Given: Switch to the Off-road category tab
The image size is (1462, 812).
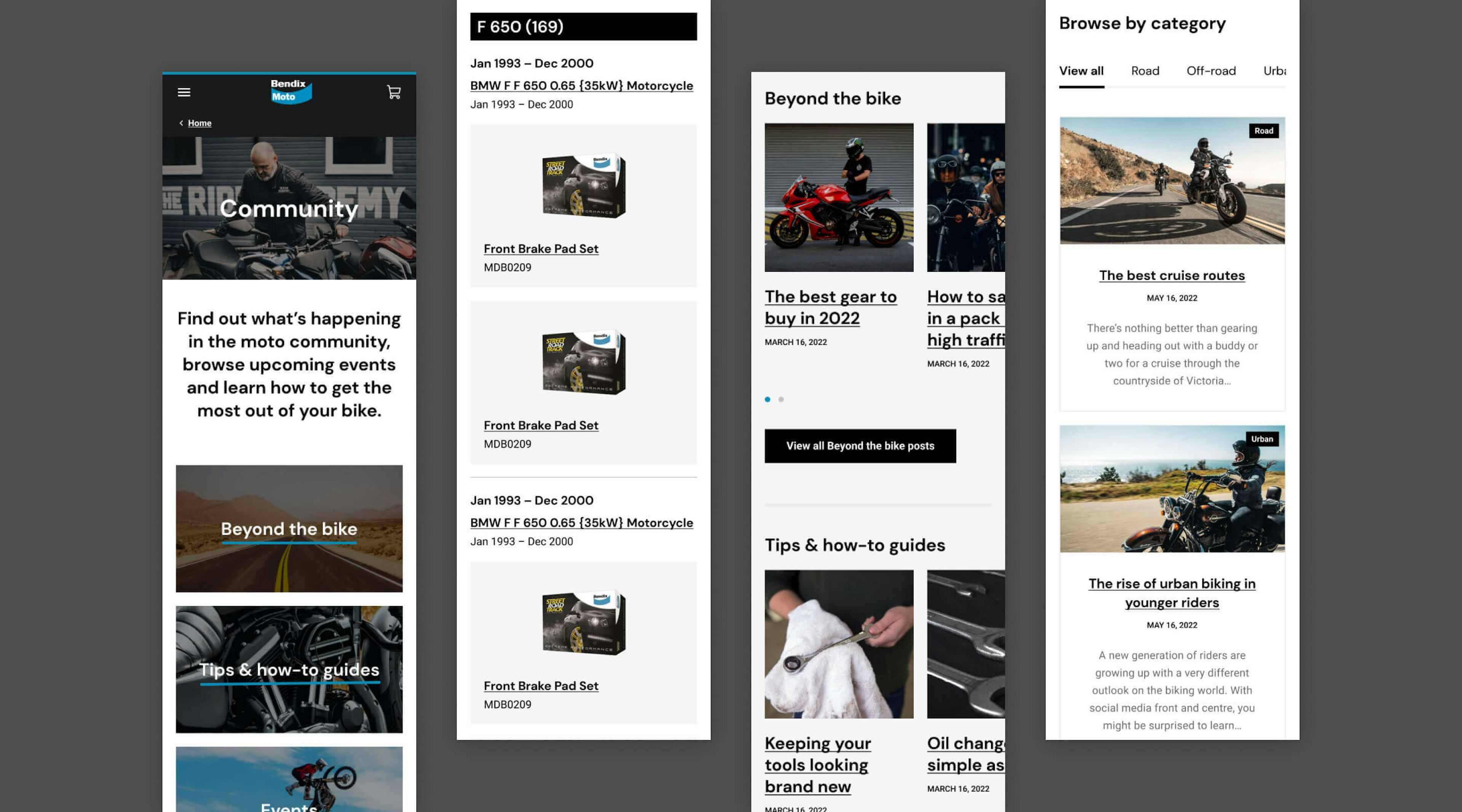Looking at the screenshot, I should 1211,71.
